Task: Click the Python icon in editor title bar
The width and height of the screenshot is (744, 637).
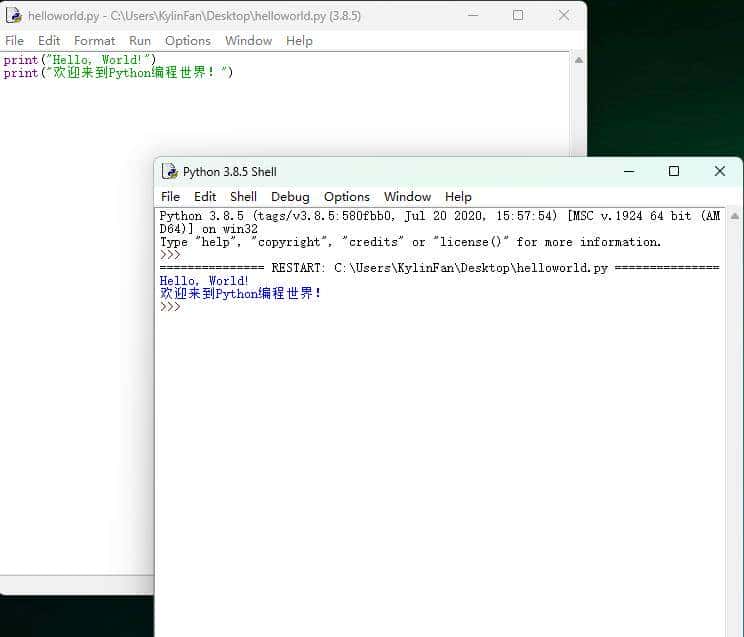Action: 14,16
